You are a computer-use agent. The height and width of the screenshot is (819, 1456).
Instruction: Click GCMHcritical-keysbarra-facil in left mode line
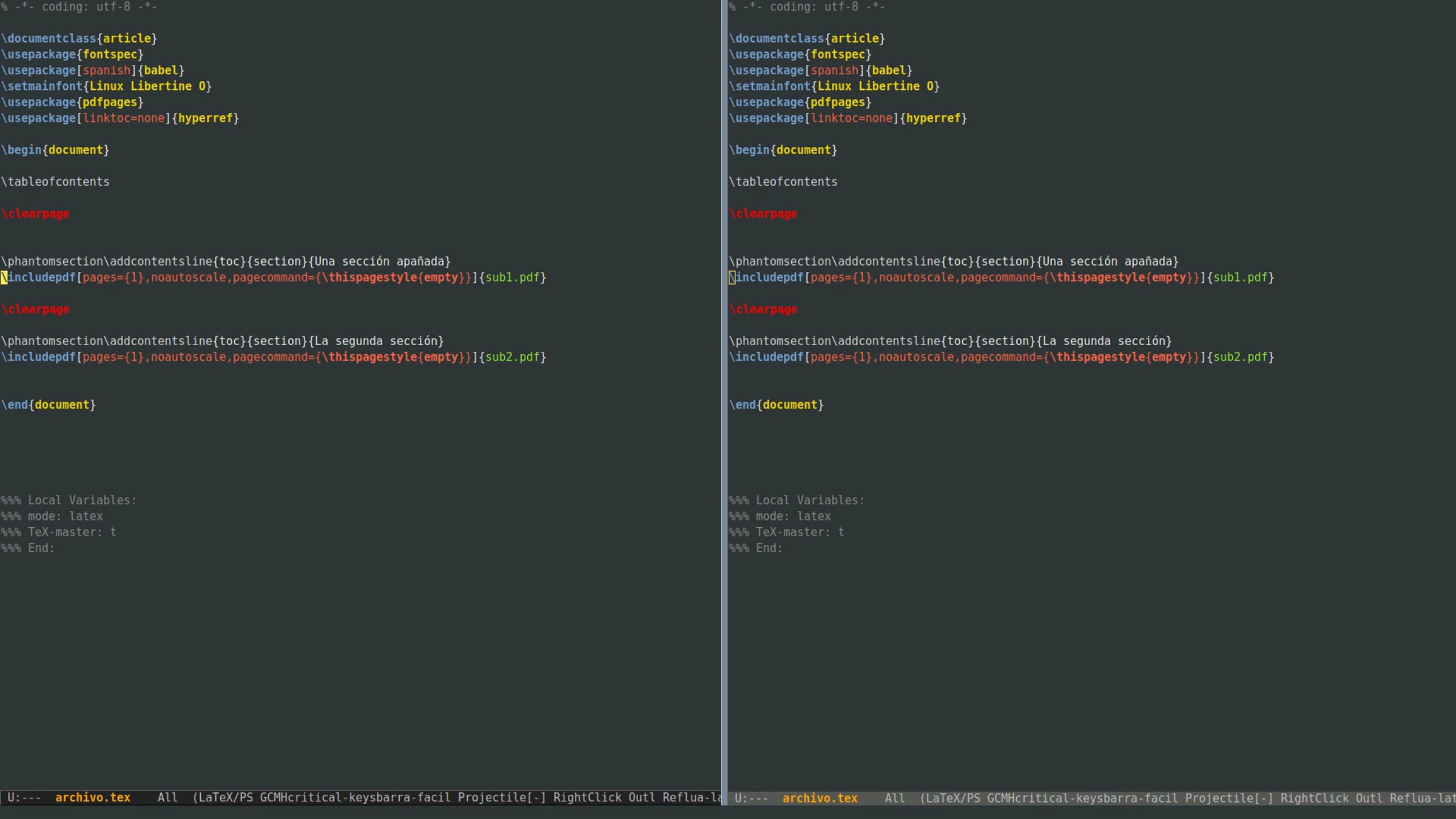[x=356, y=797]
